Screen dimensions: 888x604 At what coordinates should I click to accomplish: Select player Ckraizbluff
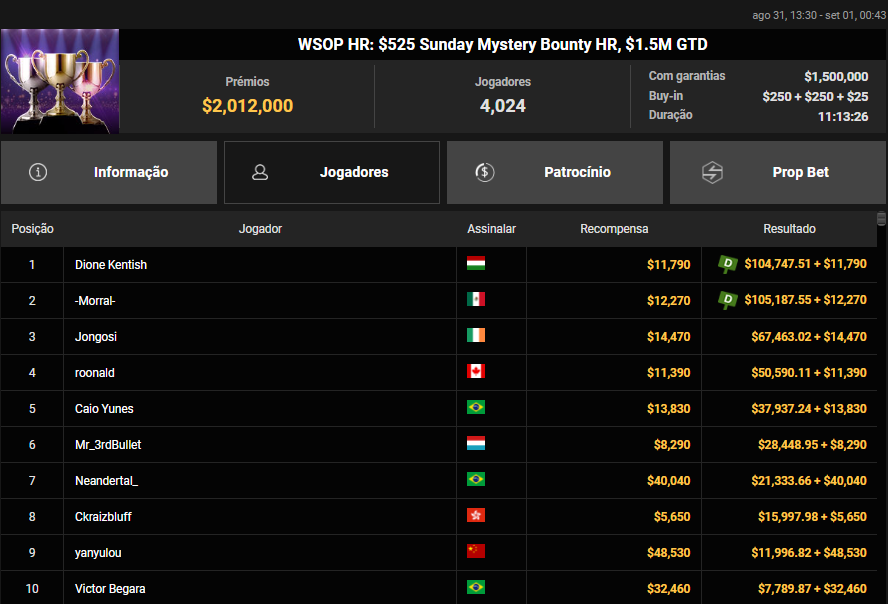click(x=103, y=517)
